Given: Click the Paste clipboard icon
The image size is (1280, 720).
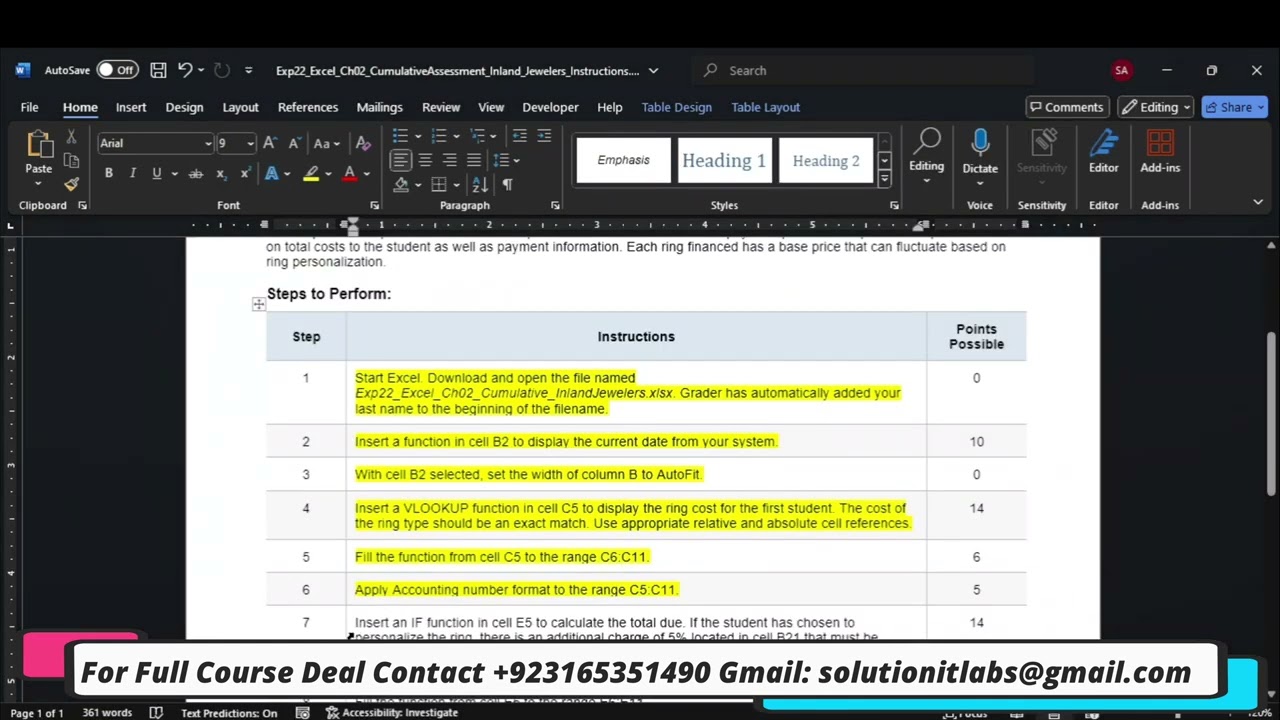Looking at the screenshot, I should tap(39, 146).
